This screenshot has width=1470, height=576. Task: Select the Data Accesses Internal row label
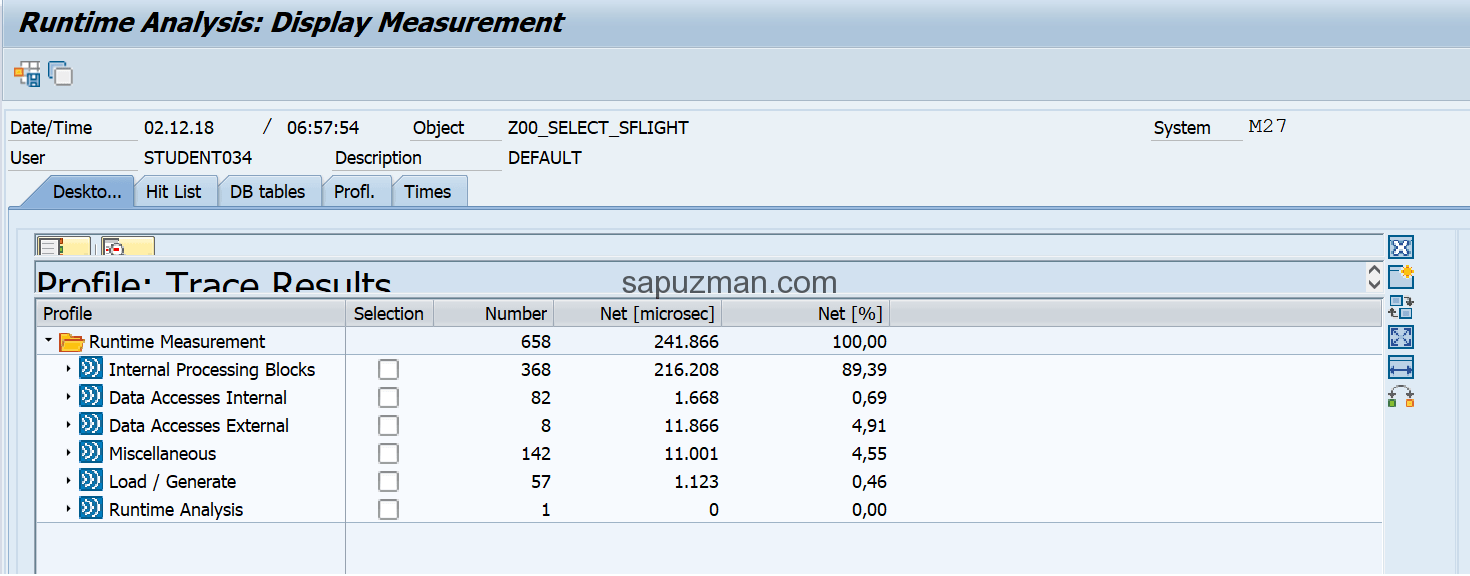coord(198,398)
